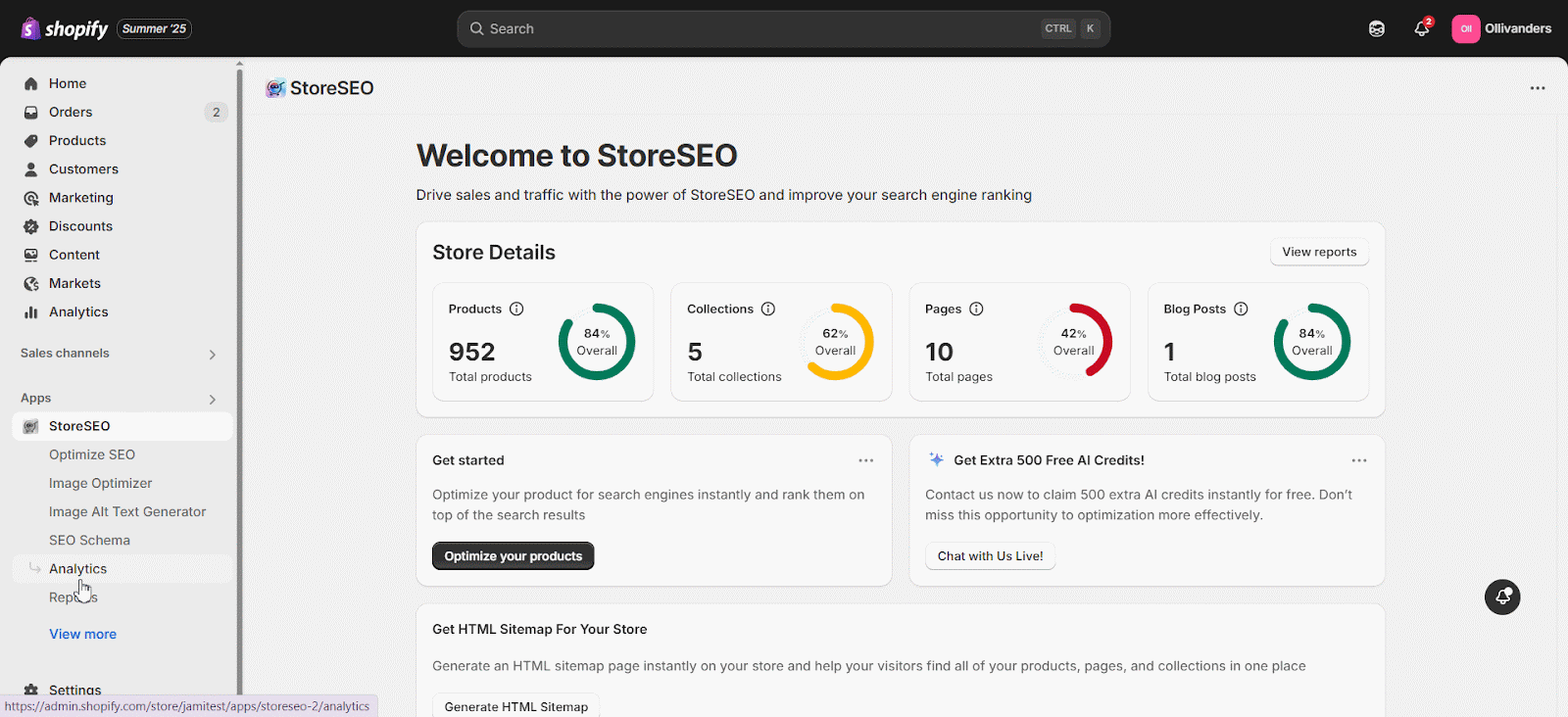Image resolution: width=1568 pixels, height=717 pixels.
Task: Click the Shopify logo
Action: tap(65, 28)
